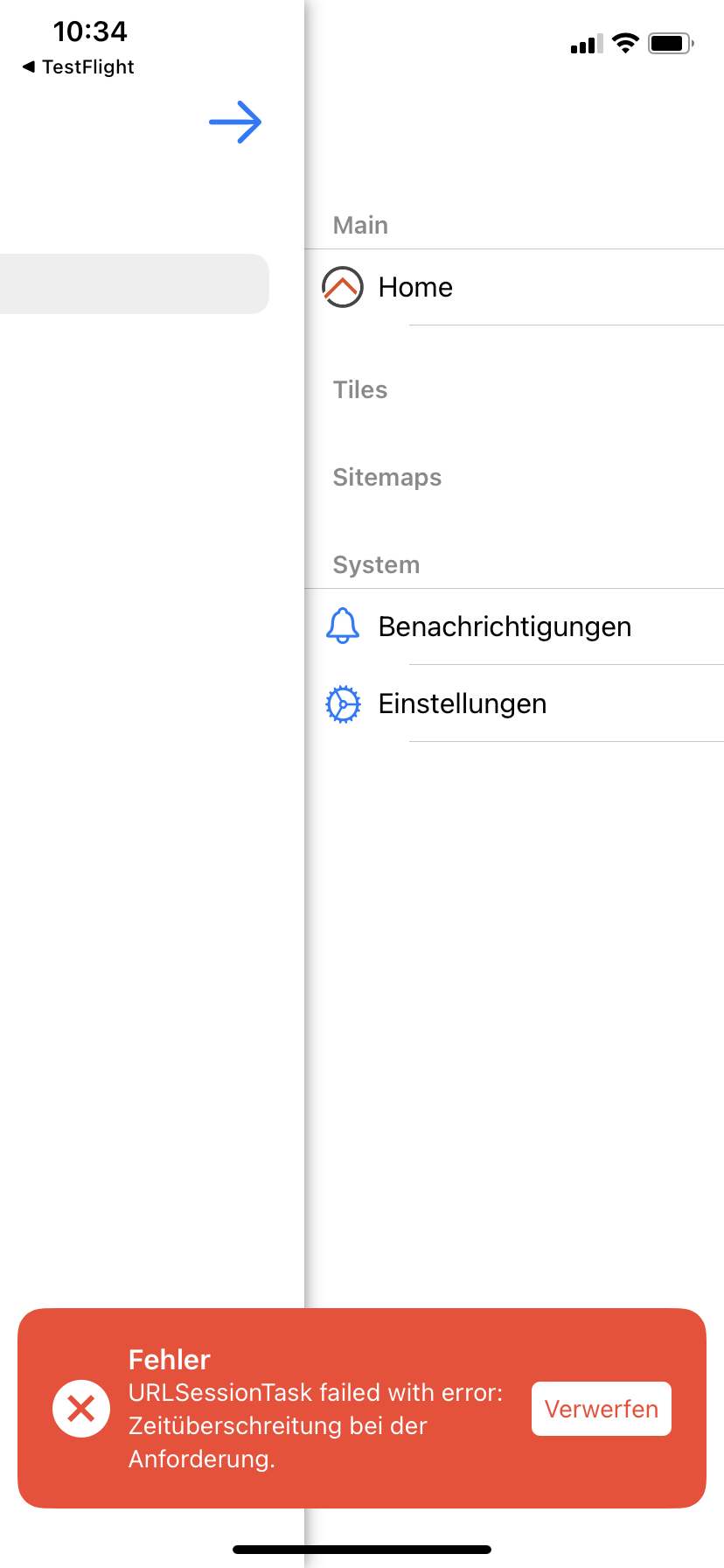Tap the Tiles section header
Image resolution: width=724 pixels, height=1568 pixels.
tap(360, 390)
